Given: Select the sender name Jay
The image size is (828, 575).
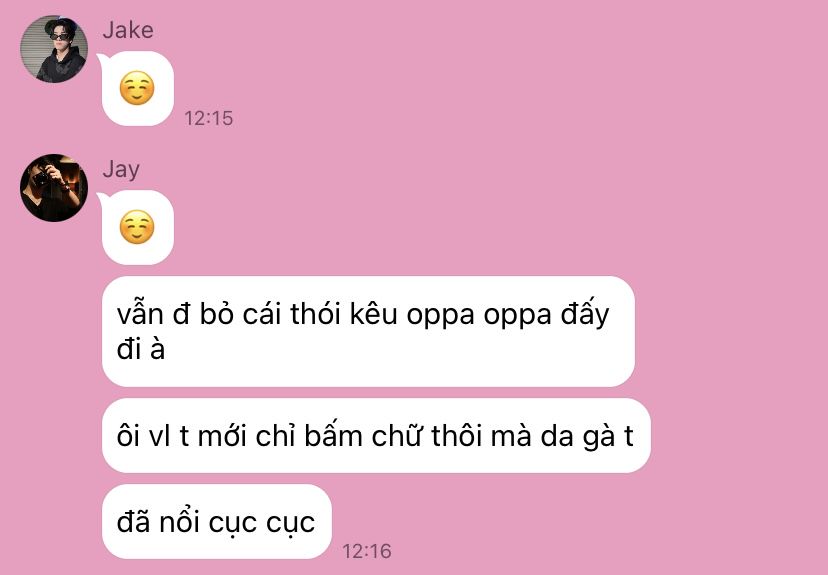Looking at the screenshot, I should click(x=121, y=169).
